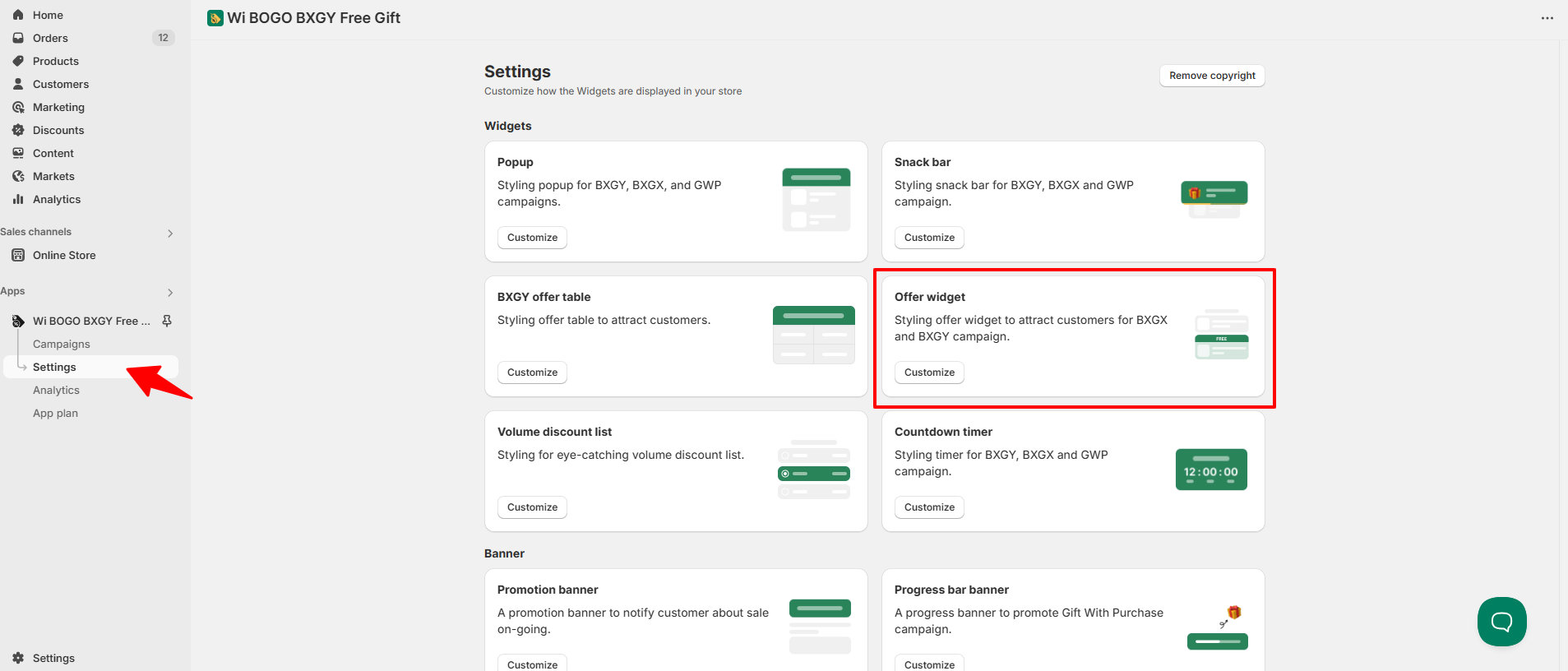Click the Remove copyright button
The width and height of the screenshot is (1568, 671).
click(x=1212, y=76)
